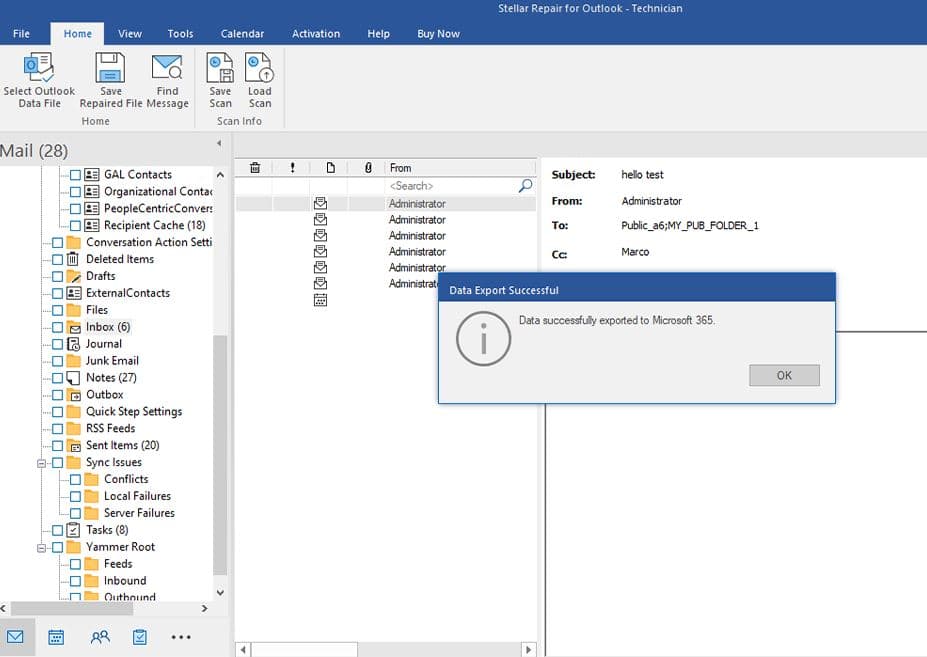Open the Activation tab
The width and height of the screenshot is (927, 657).
pos(316,34)
